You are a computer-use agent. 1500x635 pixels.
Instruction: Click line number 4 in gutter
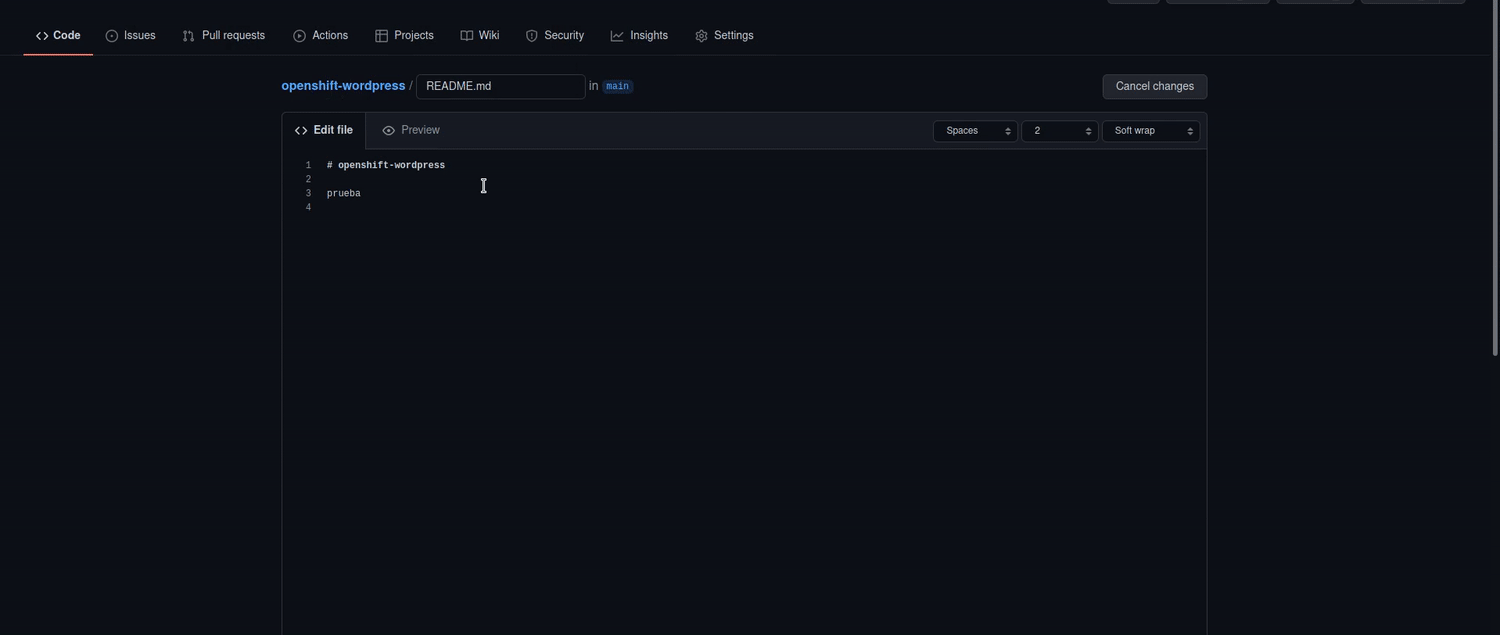pos(308,207)
